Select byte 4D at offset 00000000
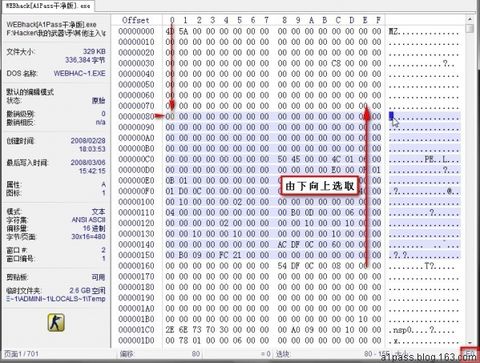 pos(170,31)
